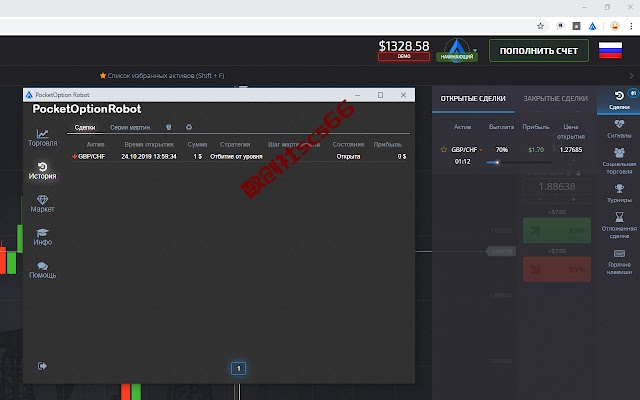The image size is (640, 400).
Task: Switch to Открытые сделки tab
Action: point(473,99)
